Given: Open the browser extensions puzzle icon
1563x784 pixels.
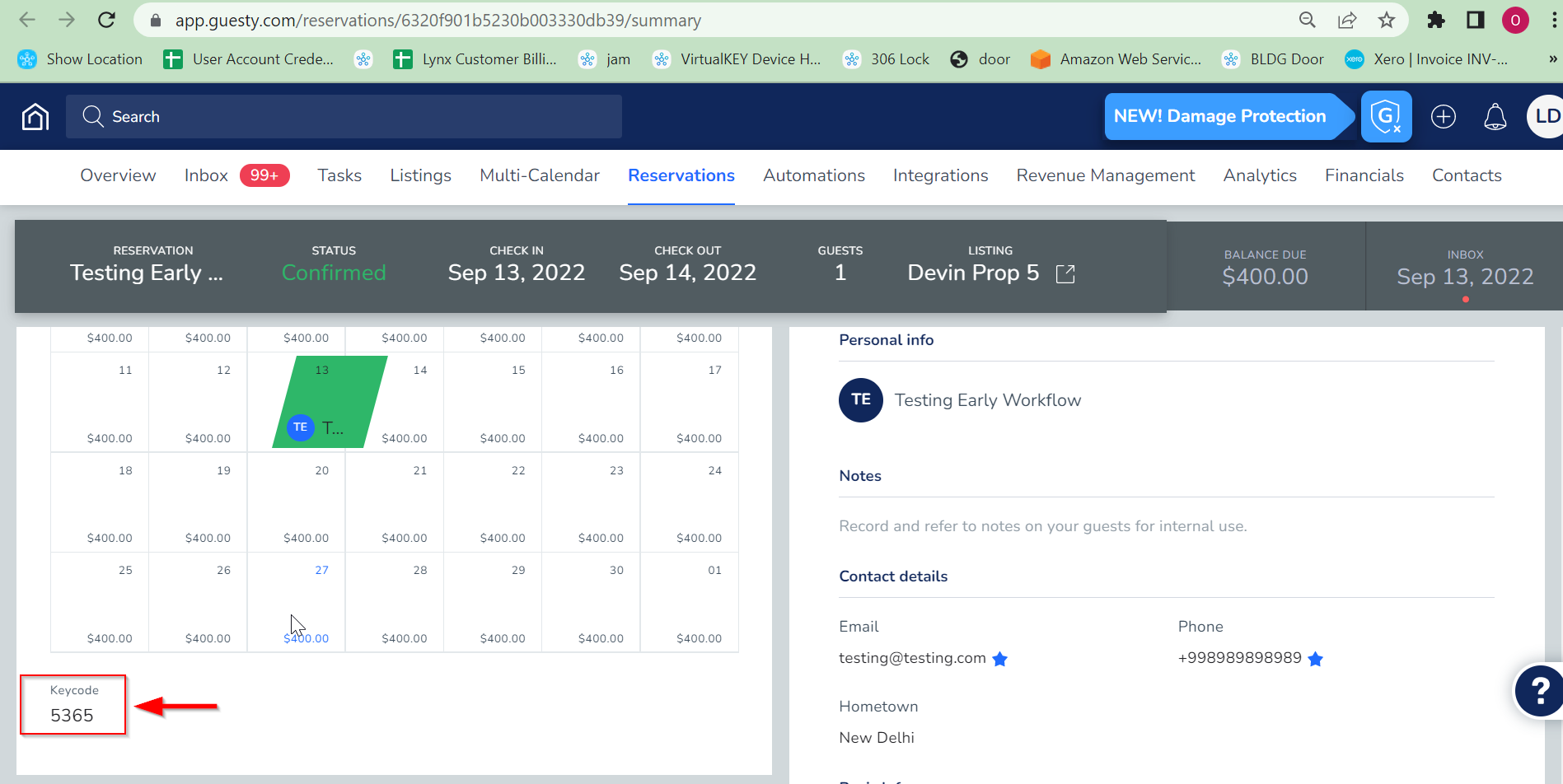Looking at the screenshot, I should pos(1435,20).
